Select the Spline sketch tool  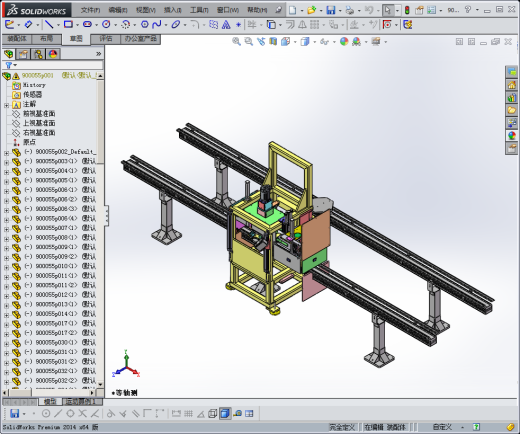157,24
